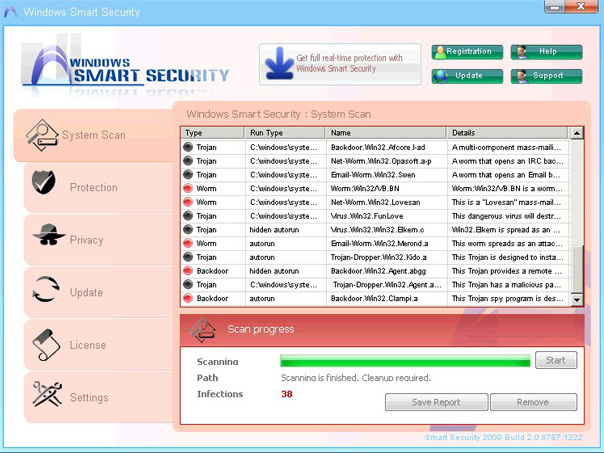Image resolution: width=604 pixels, height=453 pixels.
Task: Click the gray icon beside Trojan-Dropper.Win32.Kido.a
Action: [x=188, y=257]
